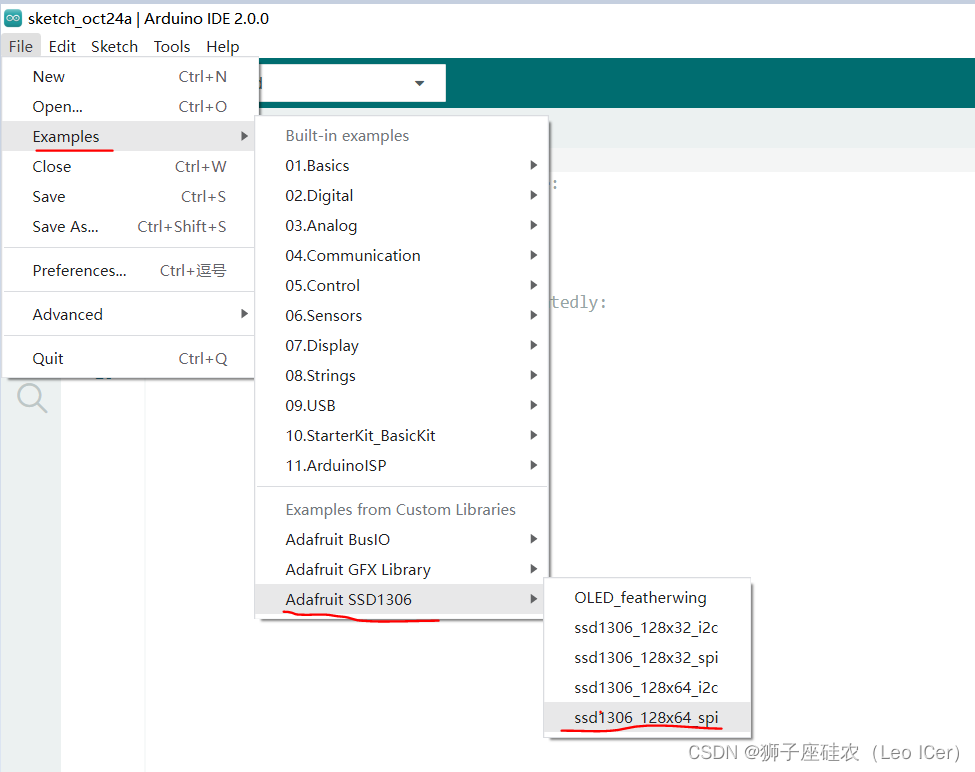Expand the 10.StarterKit_BasicKit submenu
The height and width of the screenshot is (772, 975).
[x=402, y=435]
